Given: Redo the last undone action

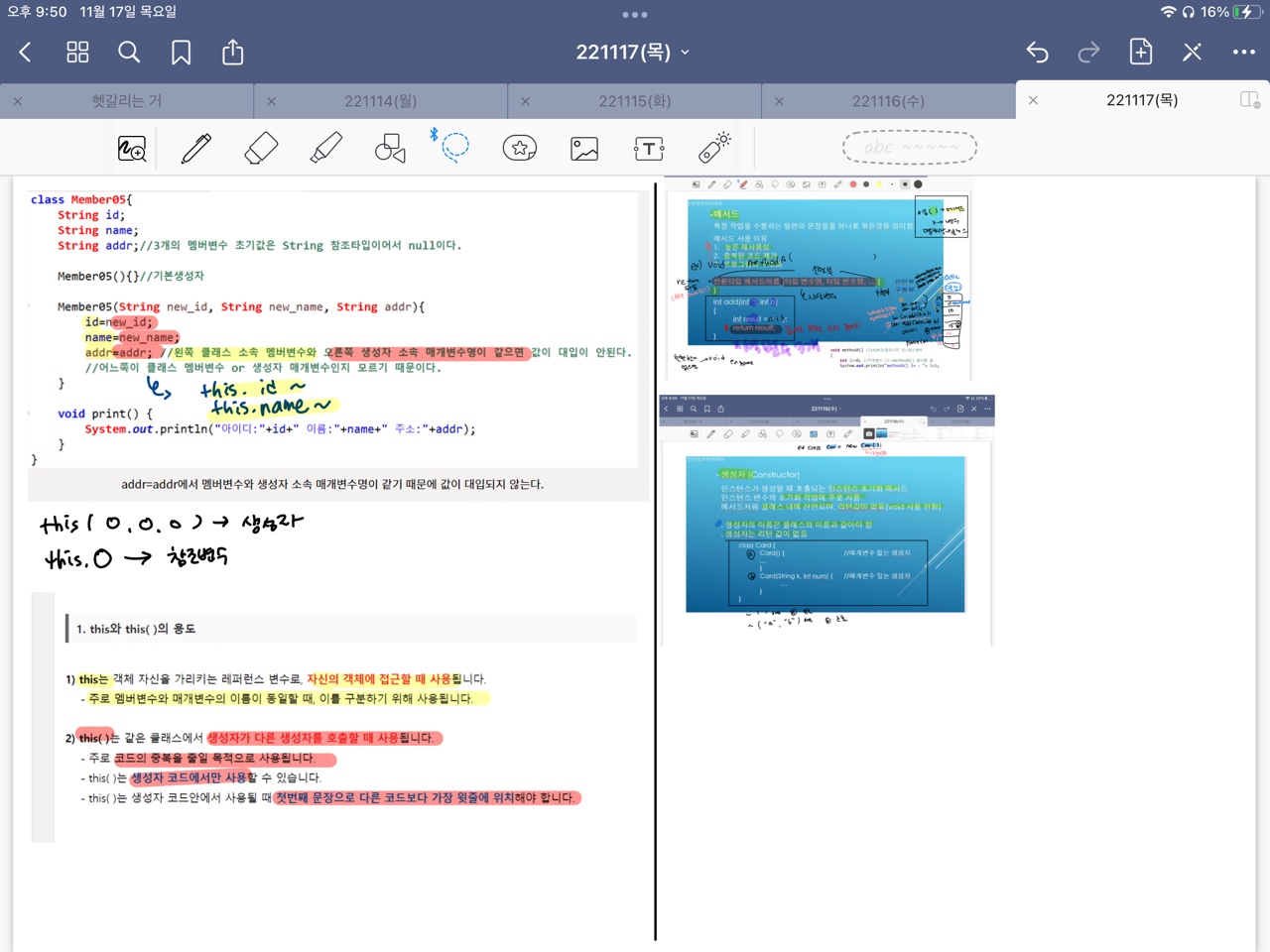Looking at the screenshot, I should (1088, 53).
